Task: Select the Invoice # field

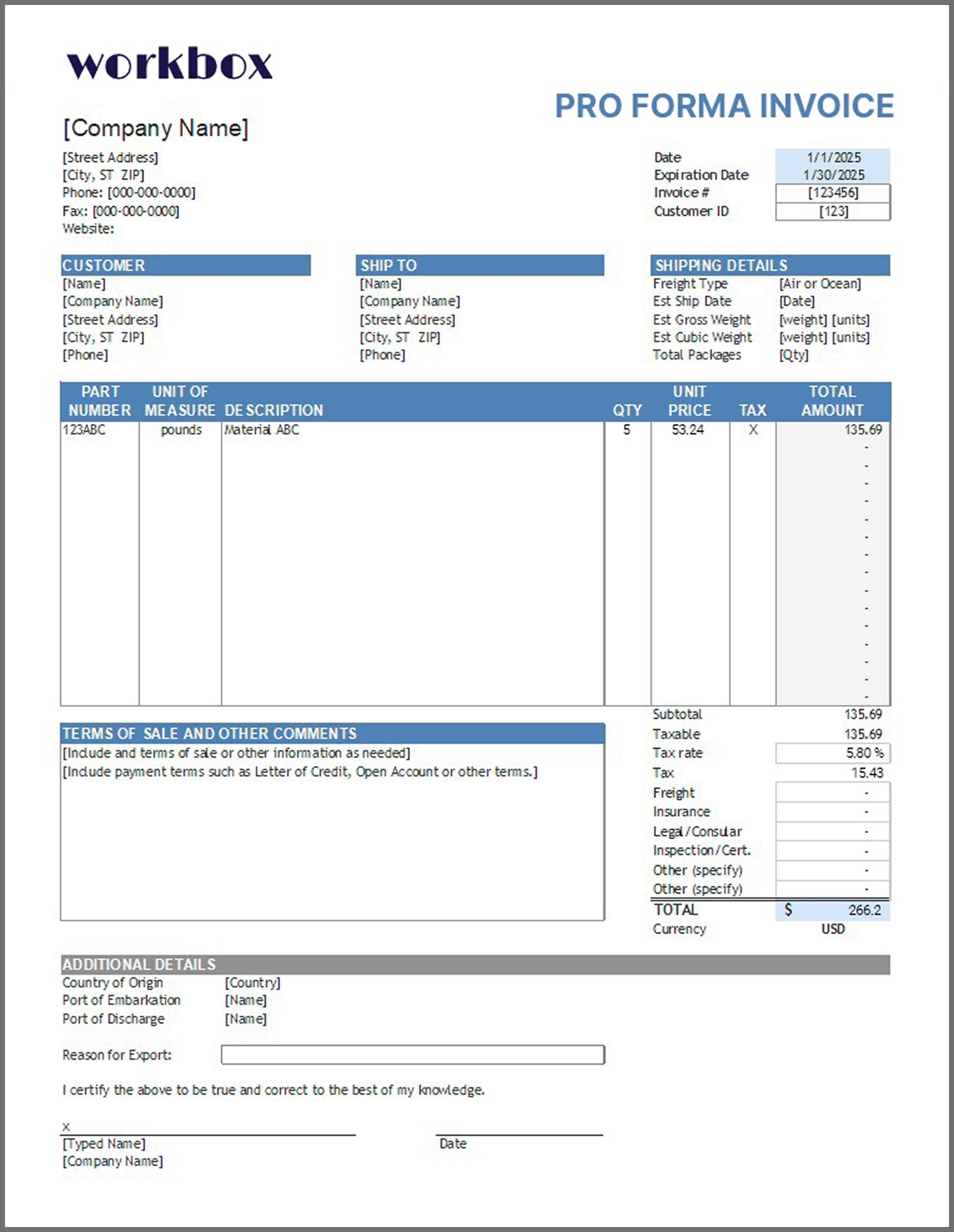Action: [x=832, y=193]
